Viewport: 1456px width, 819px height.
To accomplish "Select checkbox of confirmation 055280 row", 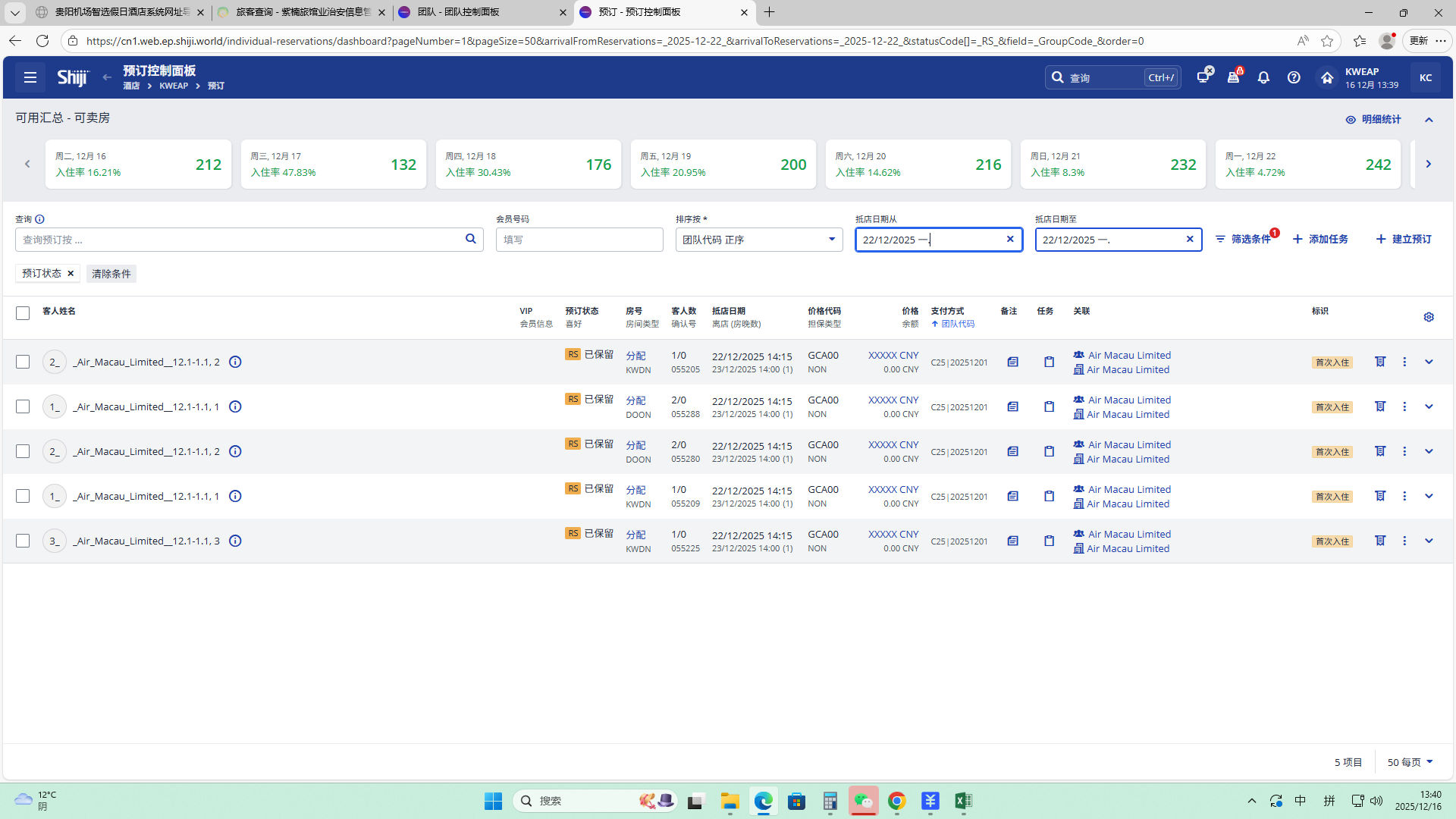I will [23, 452].
